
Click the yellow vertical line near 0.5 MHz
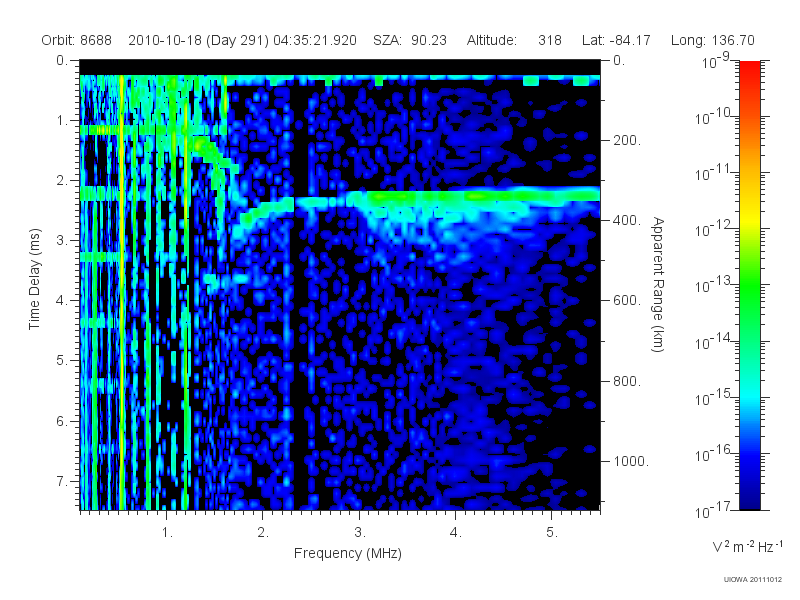122,292
